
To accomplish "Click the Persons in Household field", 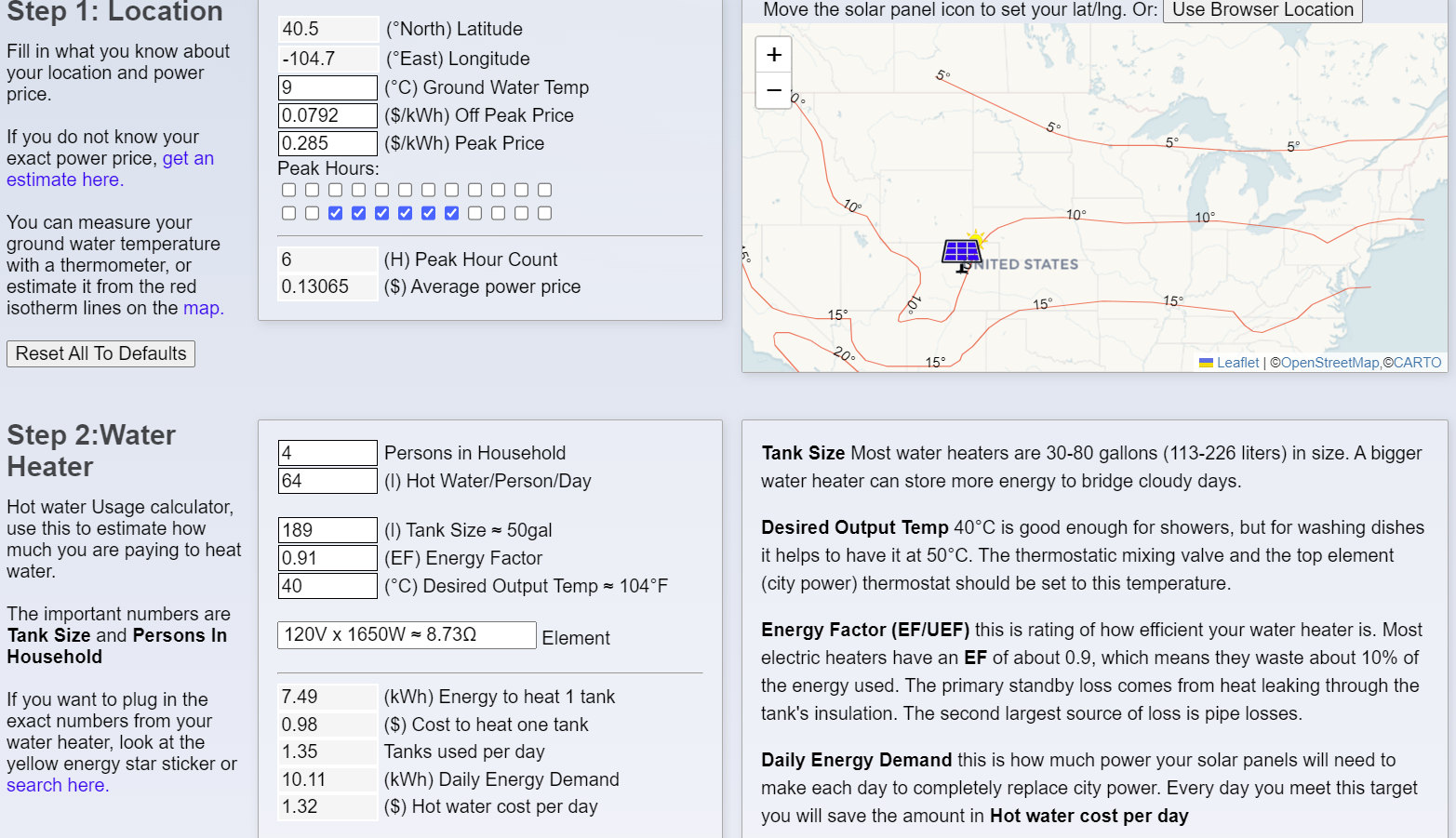I will 327,453.
